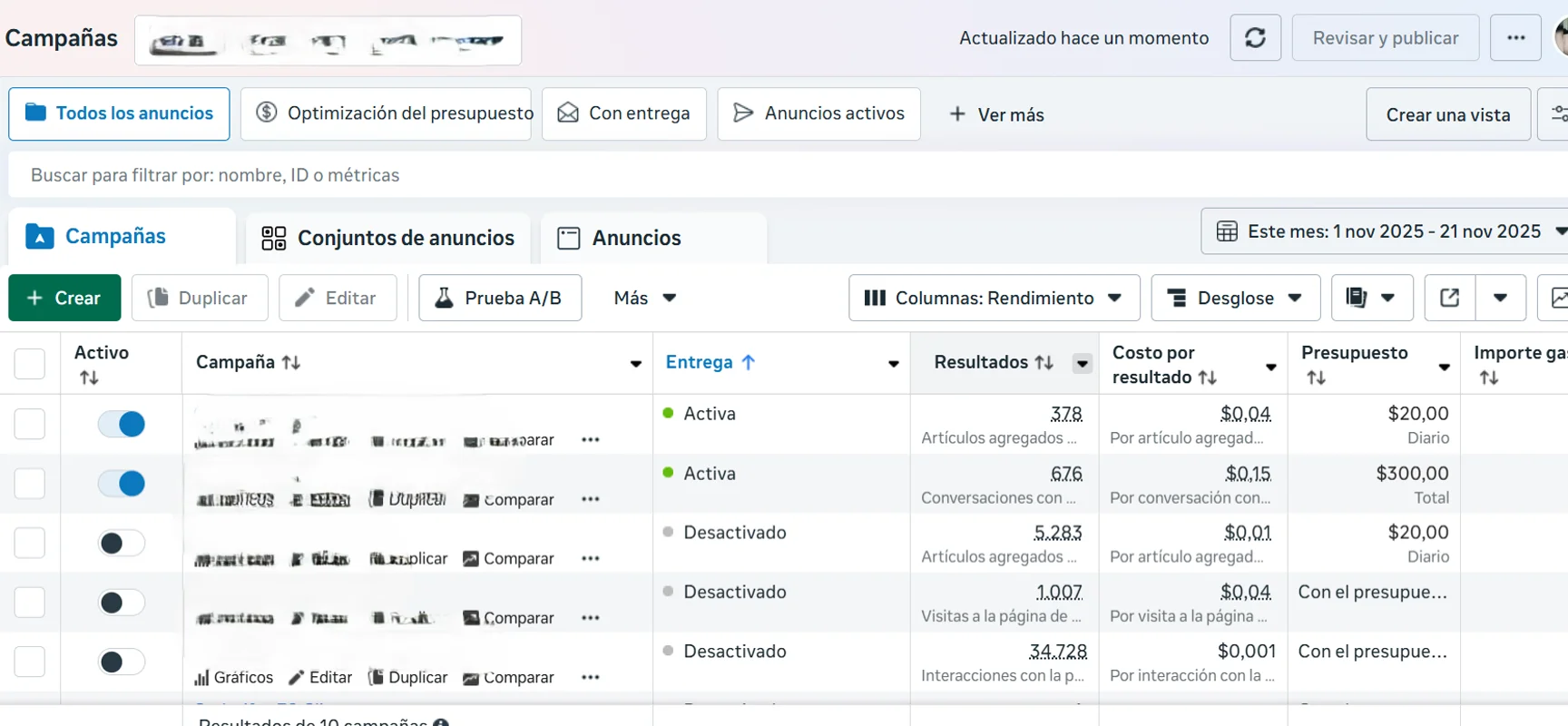
Task: Select the Anuncios activos view
Action: coord(818,113)
